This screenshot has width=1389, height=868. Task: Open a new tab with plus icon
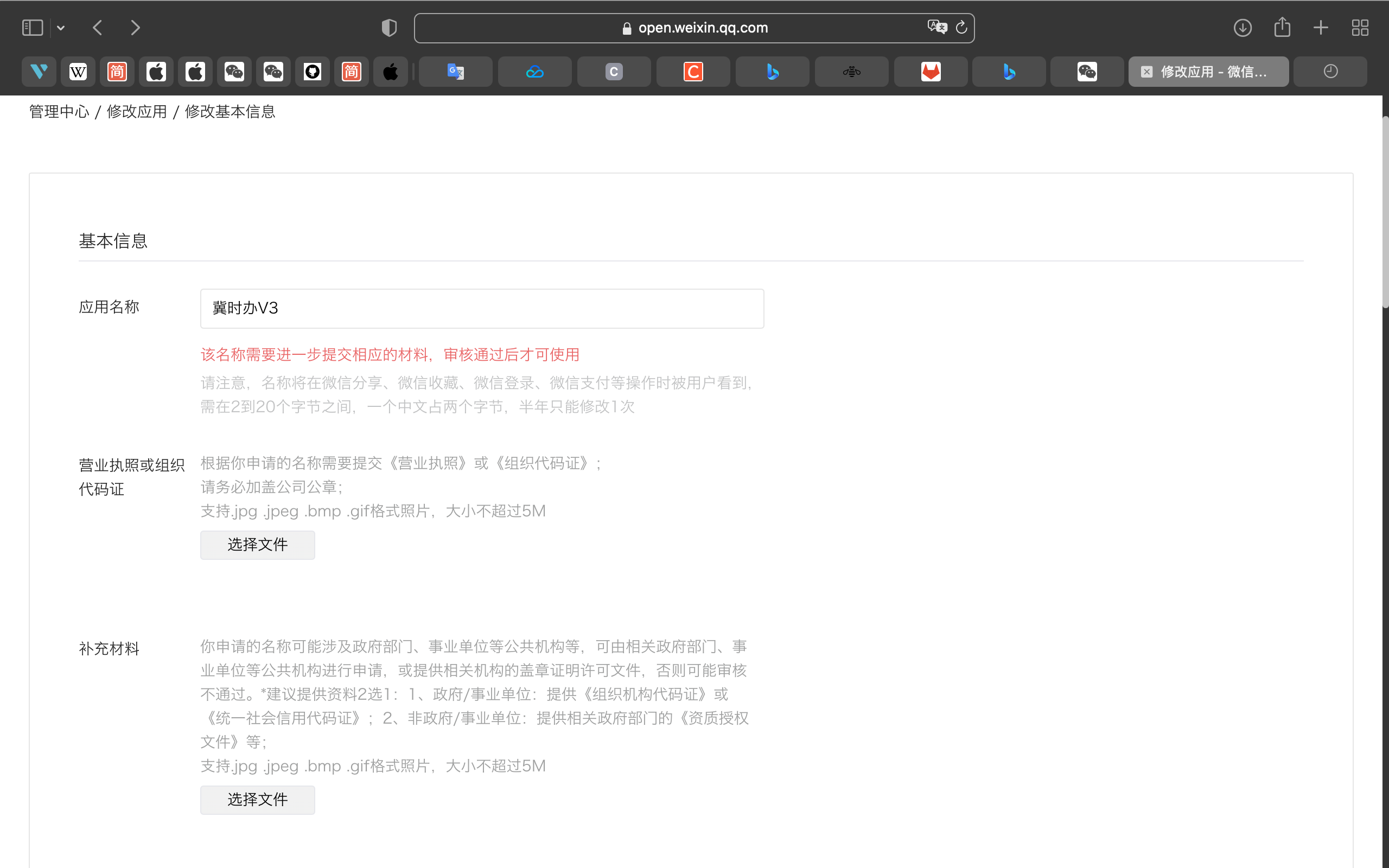(1321, 28)
